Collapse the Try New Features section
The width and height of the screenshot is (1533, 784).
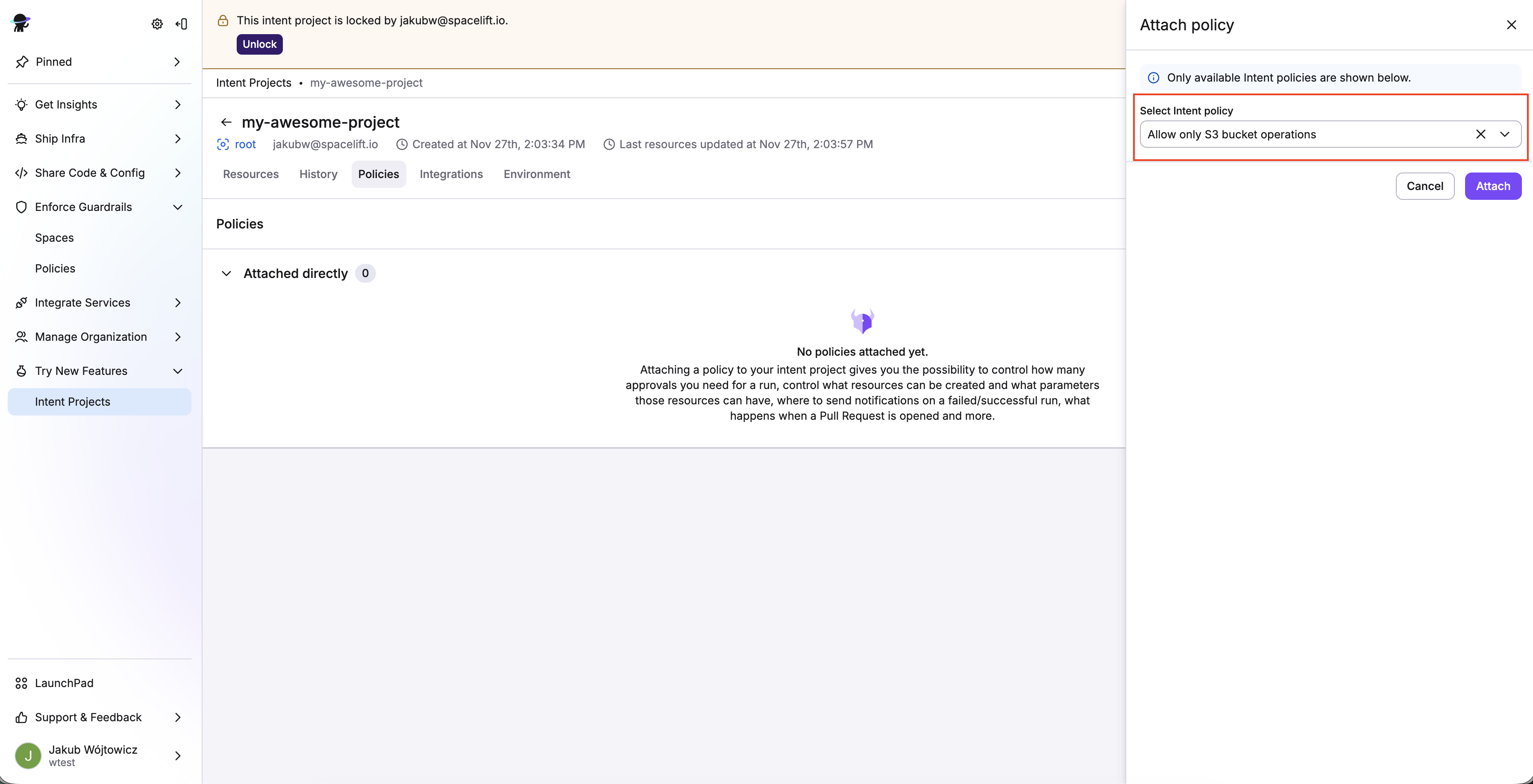click(177, 371)
